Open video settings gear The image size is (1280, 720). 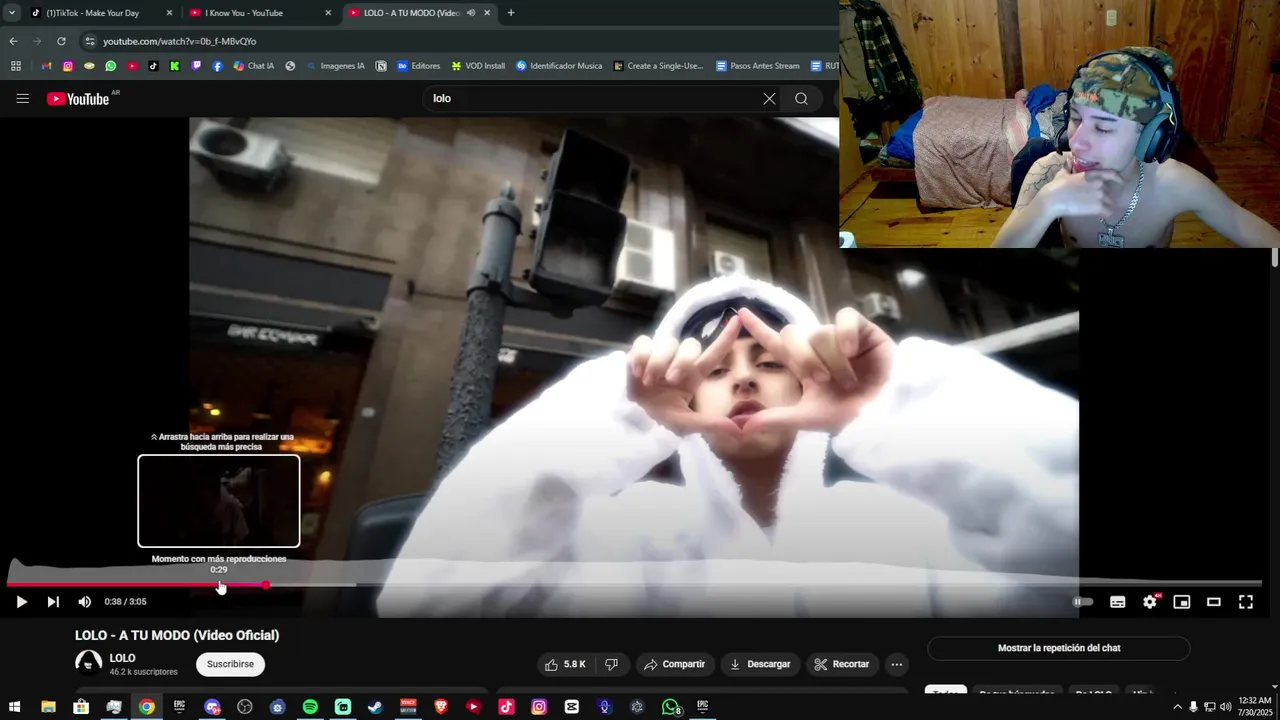pyautogui.click(x=1150, y=602)
